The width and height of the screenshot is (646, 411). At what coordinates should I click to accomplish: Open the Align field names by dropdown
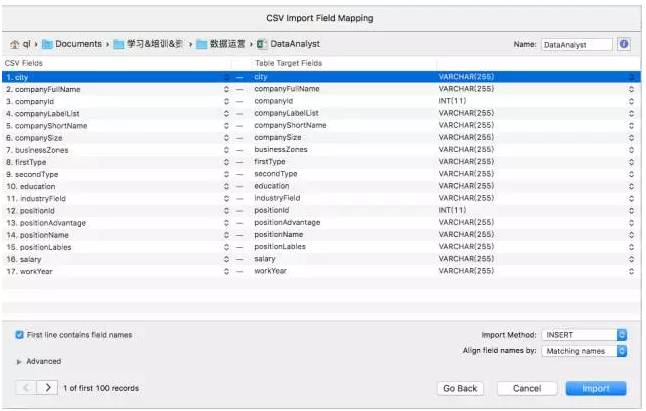point(584,351)
